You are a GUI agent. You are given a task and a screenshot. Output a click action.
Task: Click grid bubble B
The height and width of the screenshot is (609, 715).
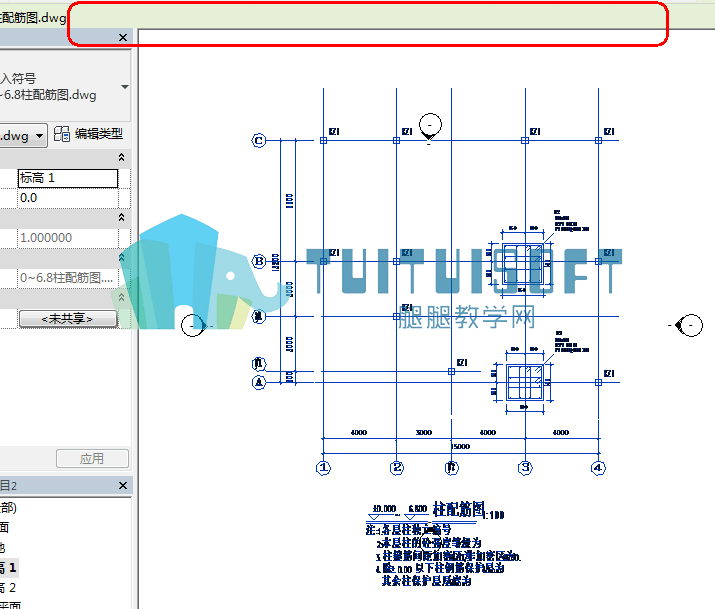(259, 262)
